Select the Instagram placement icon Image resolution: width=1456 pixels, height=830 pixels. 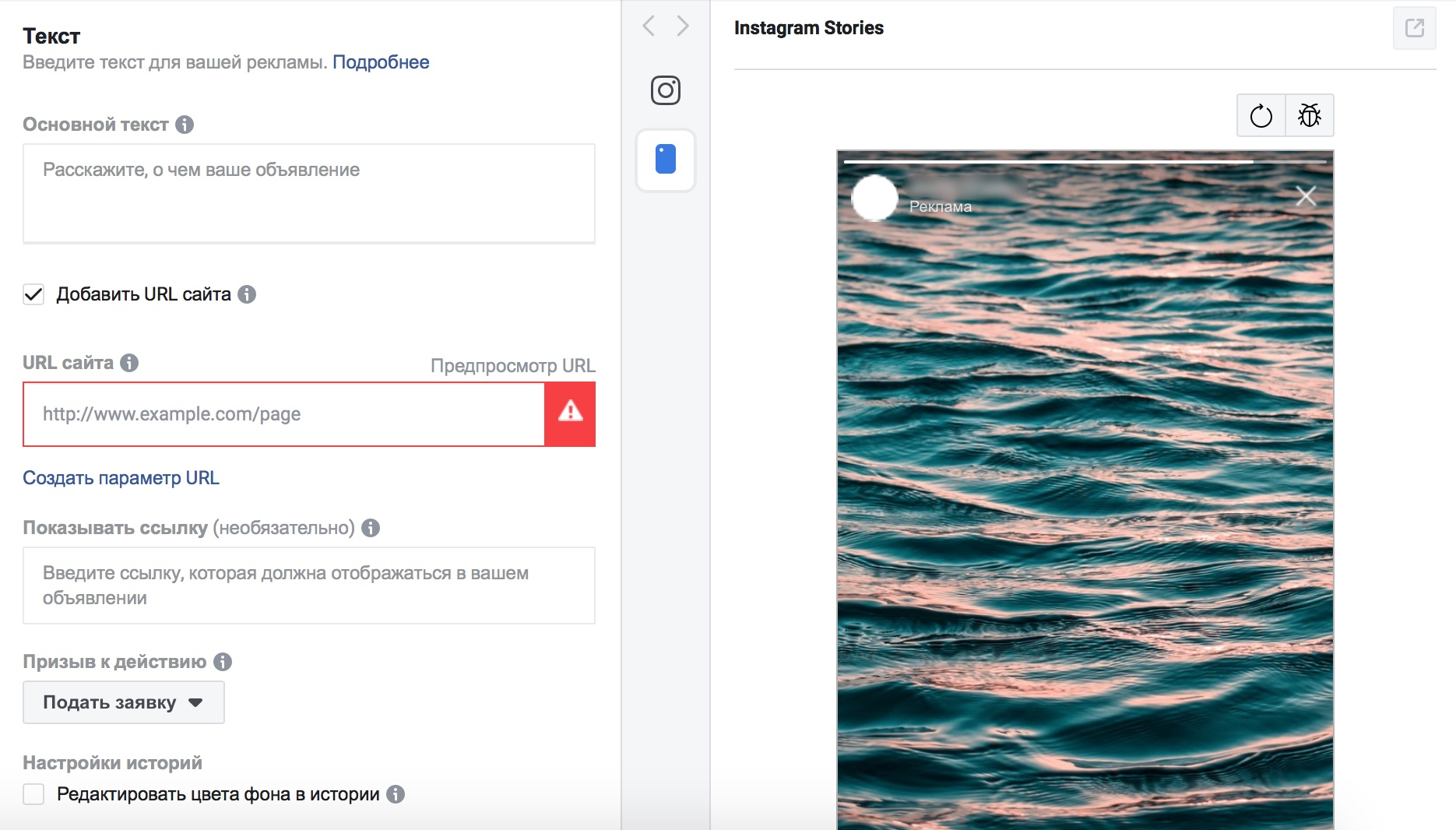[666, 90]
